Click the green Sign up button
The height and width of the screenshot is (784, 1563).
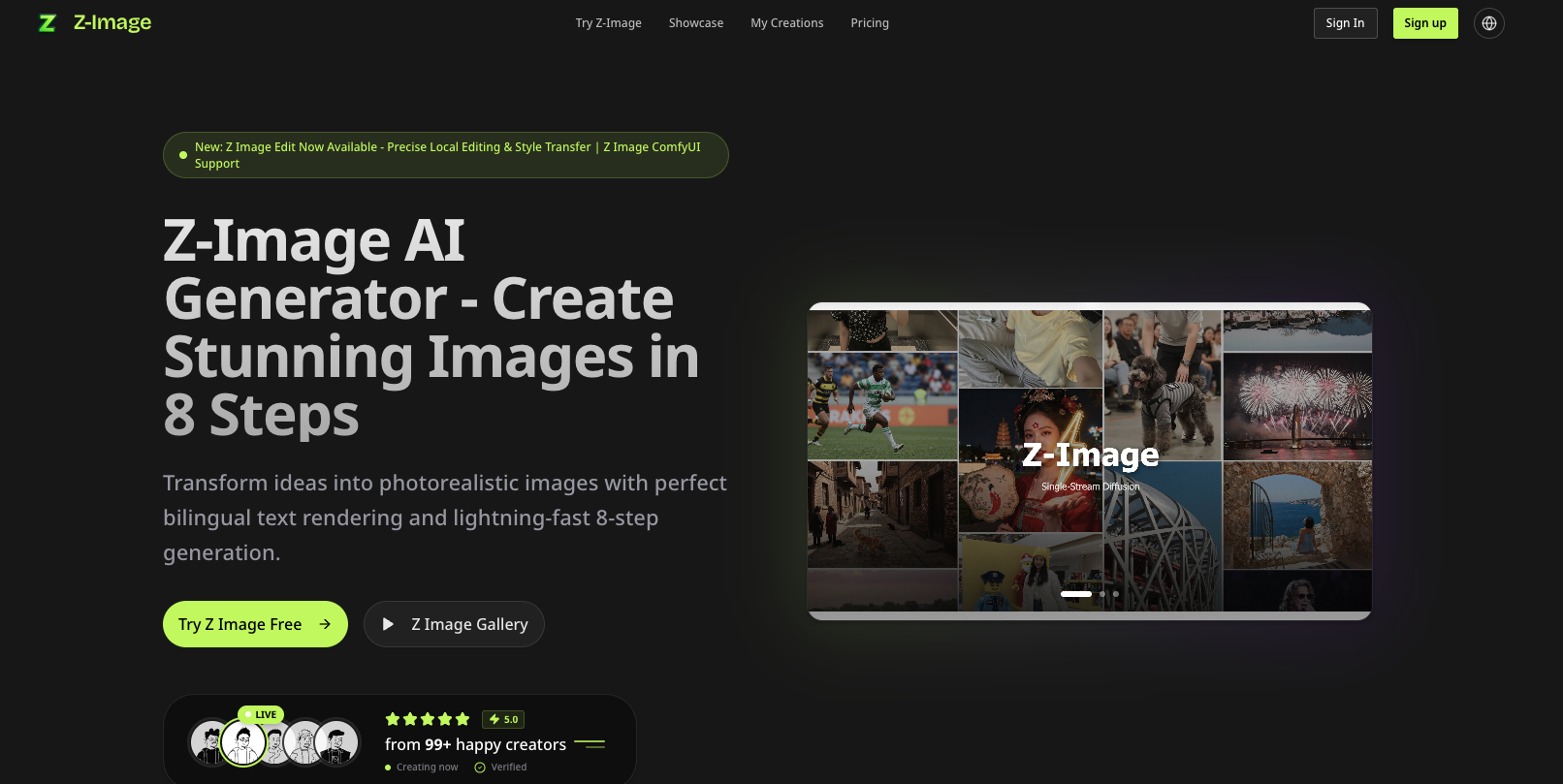(x=1425, y=23)
